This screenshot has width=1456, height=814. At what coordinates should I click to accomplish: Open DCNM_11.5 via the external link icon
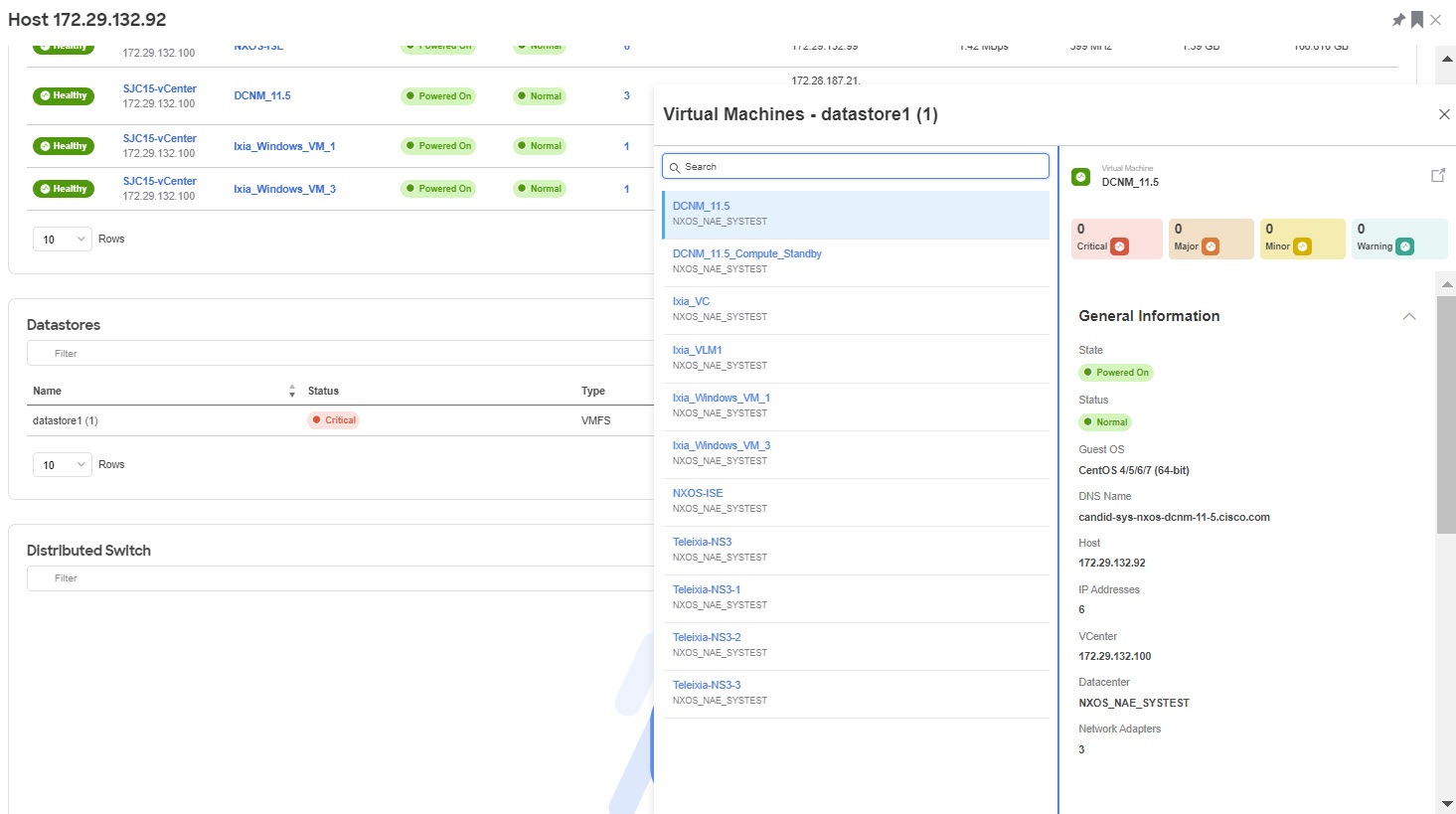pos(1438,174)
